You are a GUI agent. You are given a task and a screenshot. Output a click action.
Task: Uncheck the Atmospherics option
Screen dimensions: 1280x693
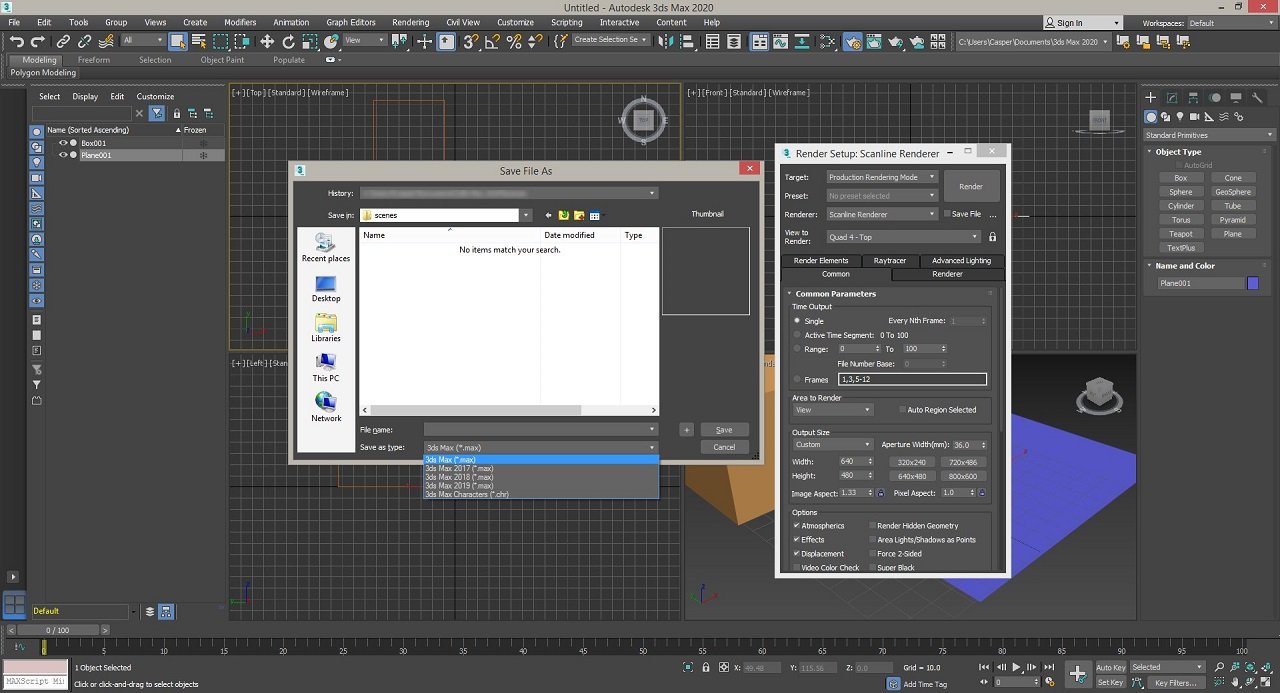pos(797,526)
